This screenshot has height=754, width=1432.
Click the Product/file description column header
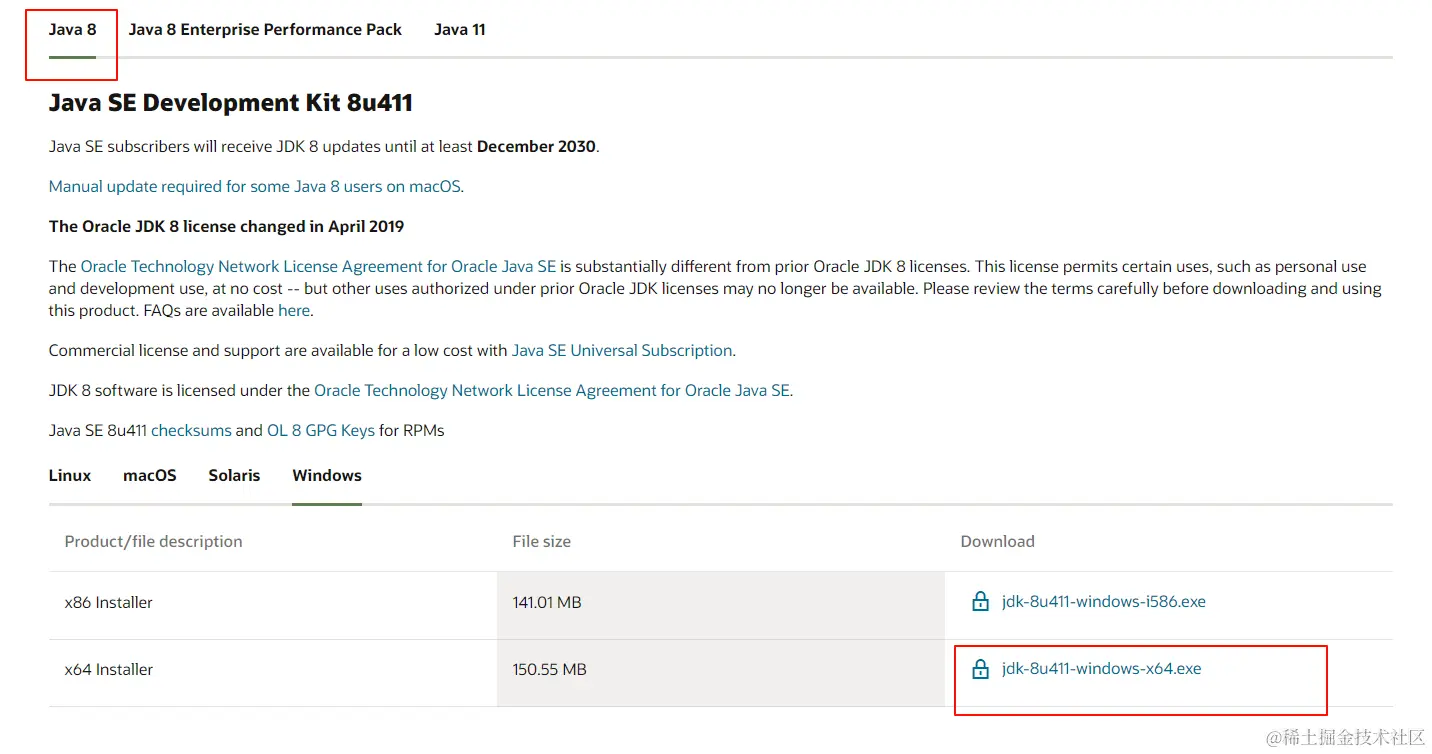[153, 542]
